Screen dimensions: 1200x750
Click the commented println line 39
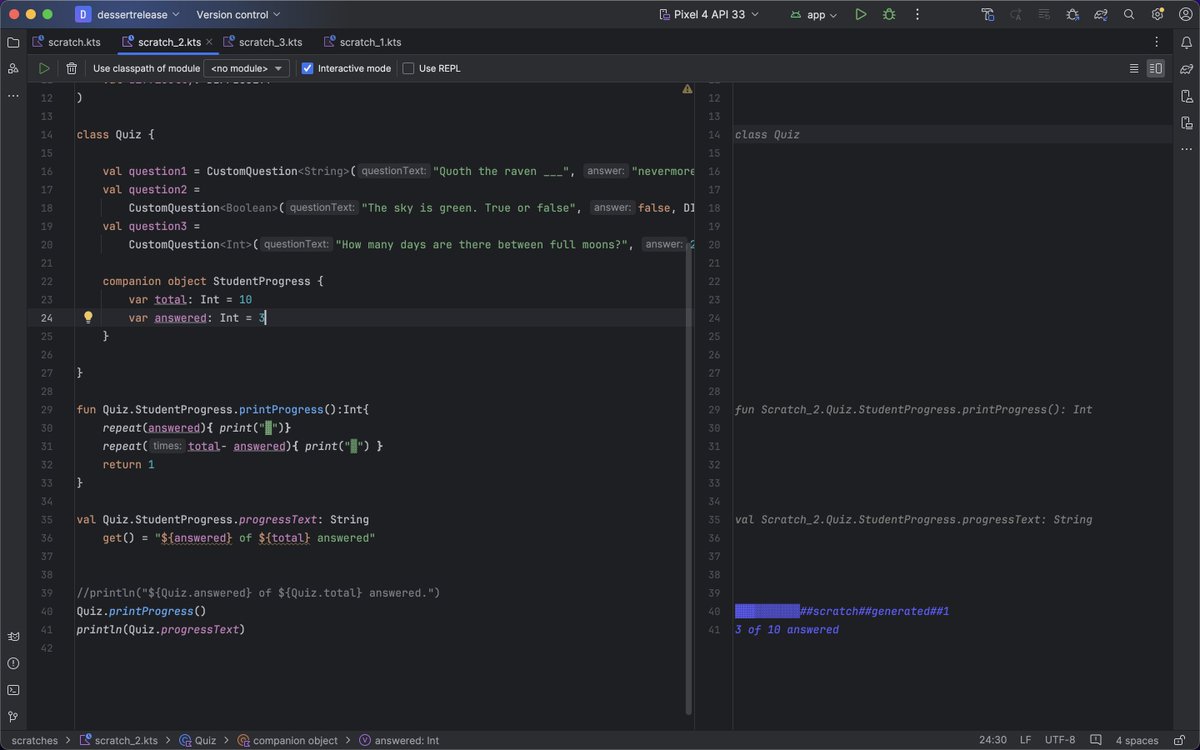258,593
